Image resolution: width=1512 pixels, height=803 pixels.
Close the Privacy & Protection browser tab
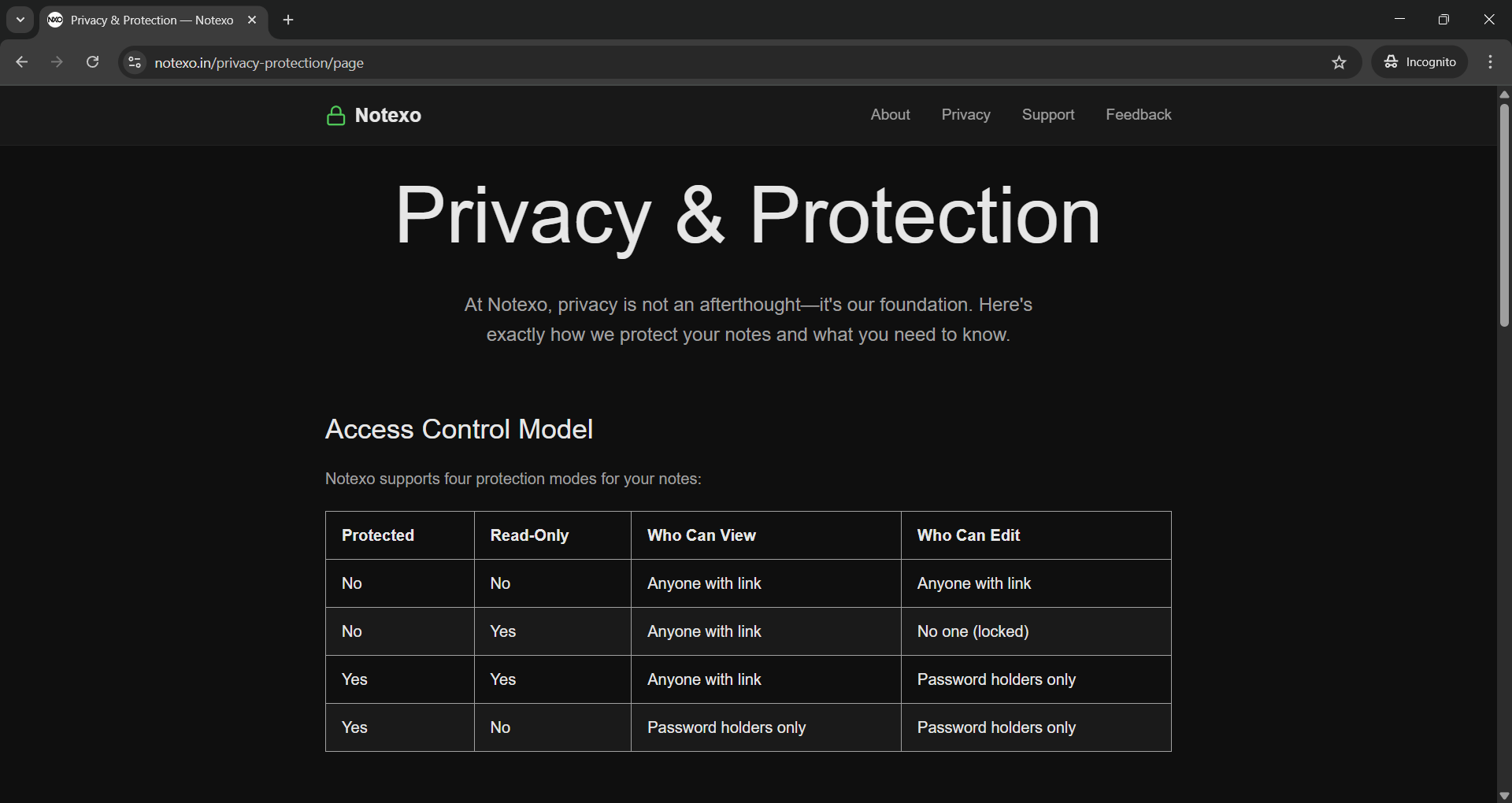[252, 20]
